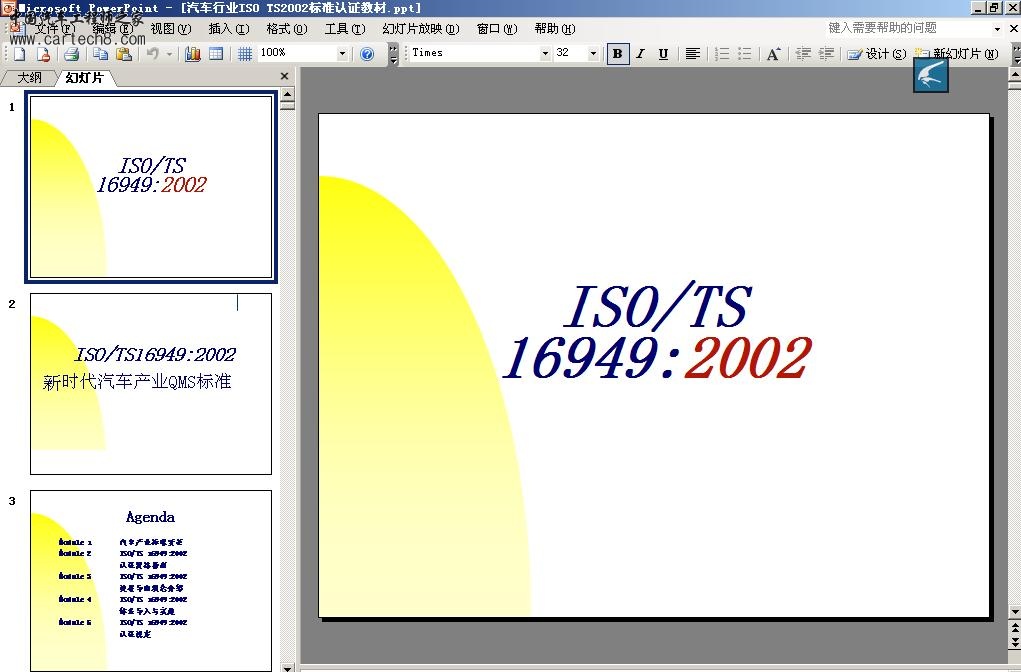The image size is (1021, 672).
Task: Click the Increase Font Size icon
Action: pyautogui.click(x=773, y=54)
